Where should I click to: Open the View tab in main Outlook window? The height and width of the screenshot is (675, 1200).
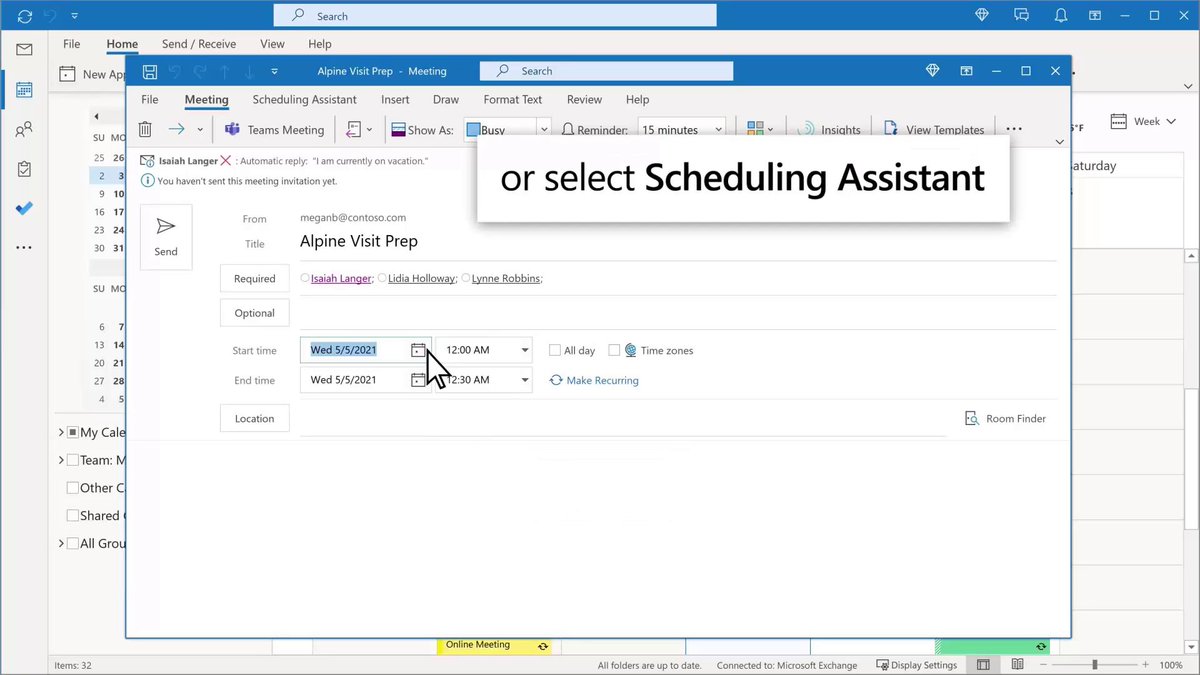(272, 44)
